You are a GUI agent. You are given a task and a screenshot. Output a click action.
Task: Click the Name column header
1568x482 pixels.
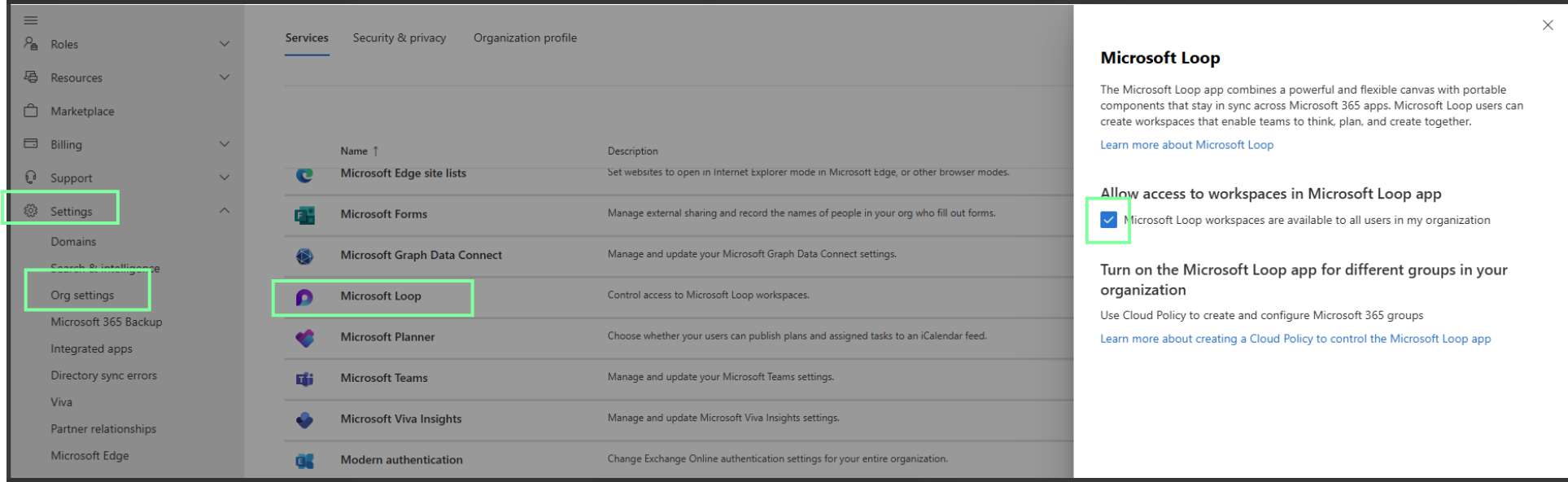(x=354, y=151)
